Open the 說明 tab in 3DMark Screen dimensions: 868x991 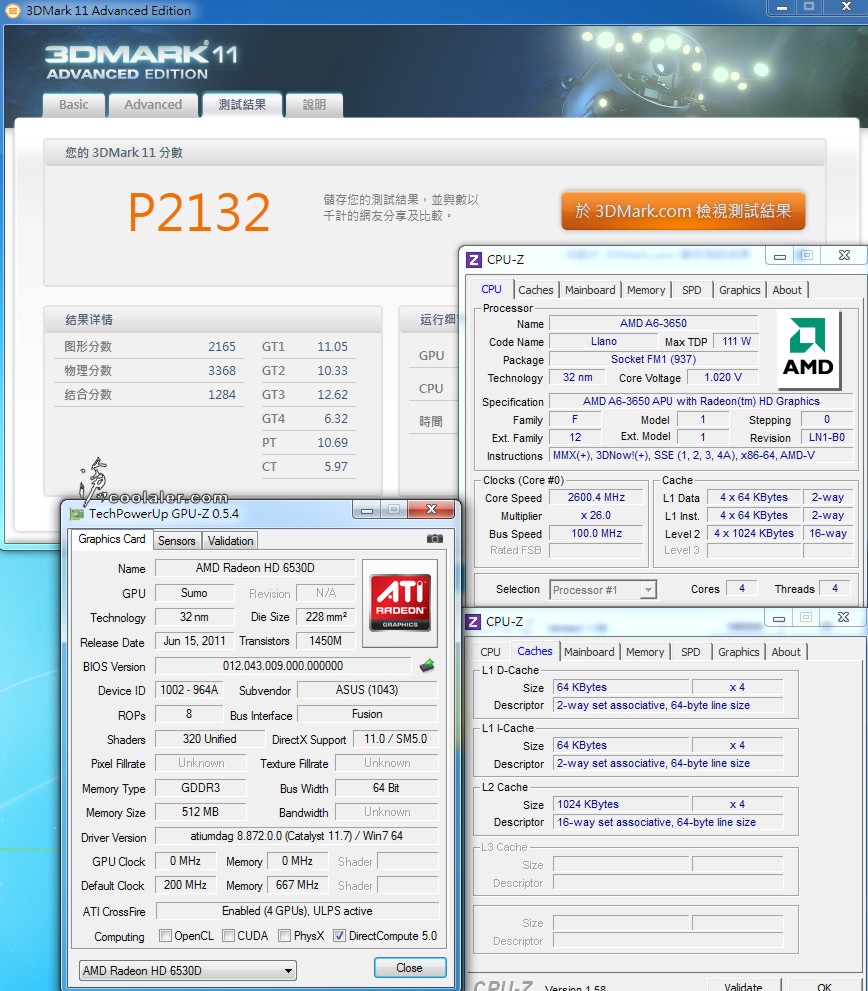coord(314,105)
